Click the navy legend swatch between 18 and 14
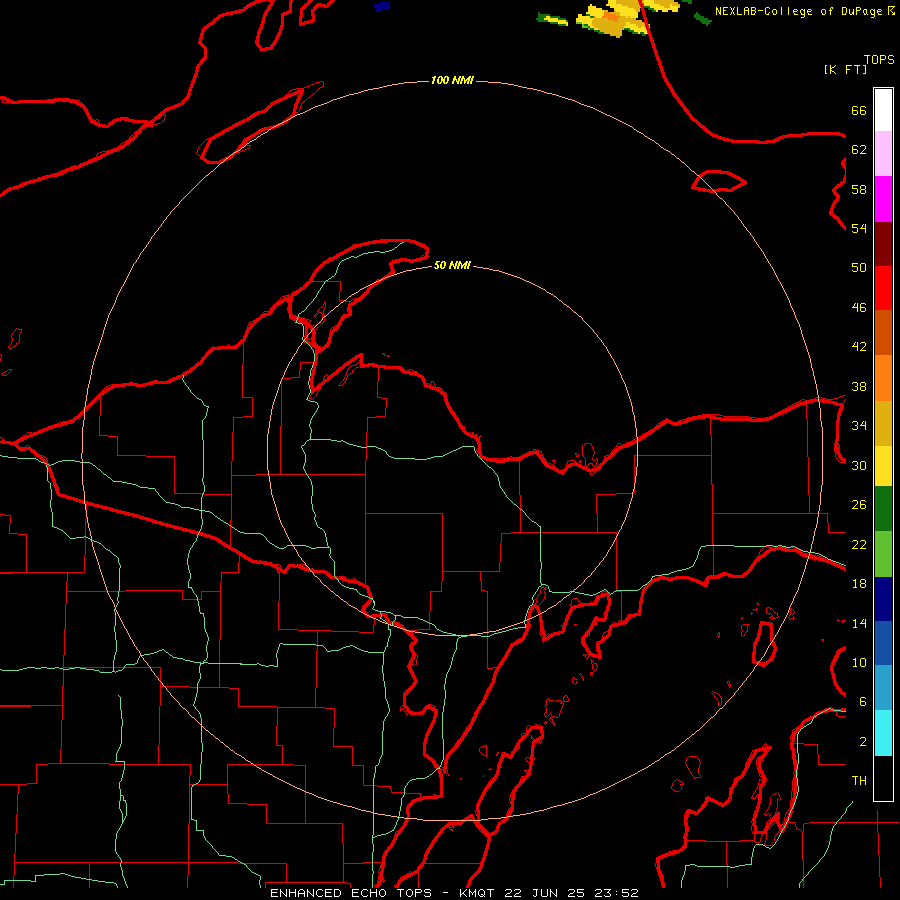The image size is (900, 900). 883,599
